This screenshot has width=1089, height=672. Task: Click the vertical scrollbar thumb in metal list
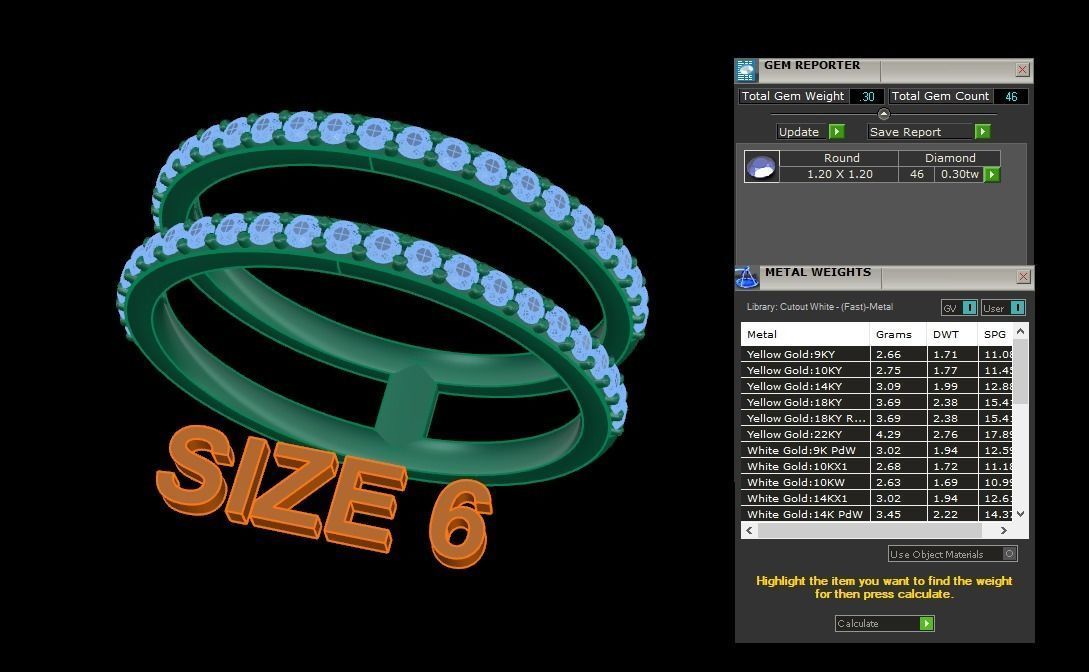point(1020,371)
